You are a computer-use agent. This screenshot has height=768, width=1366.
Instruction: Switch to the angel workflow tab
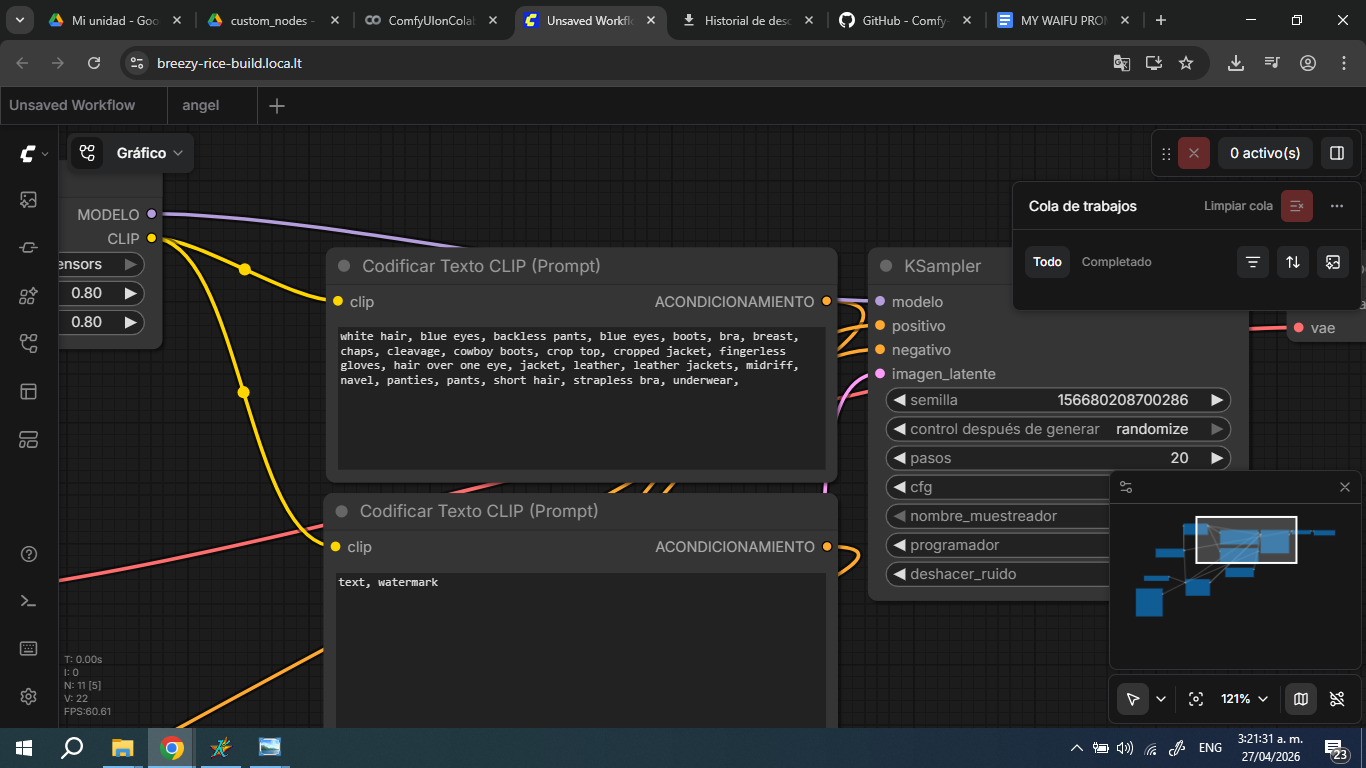click(201, 105)
